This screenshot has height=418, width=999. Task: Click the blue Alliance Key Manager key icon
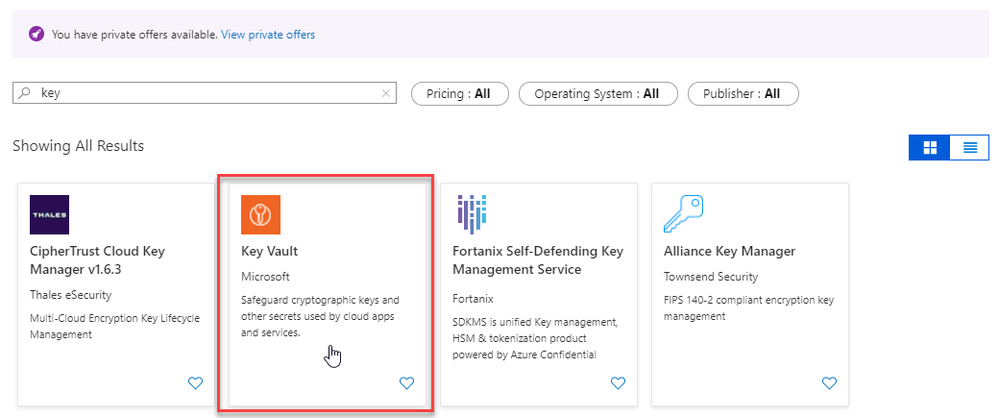pos(683,214)
